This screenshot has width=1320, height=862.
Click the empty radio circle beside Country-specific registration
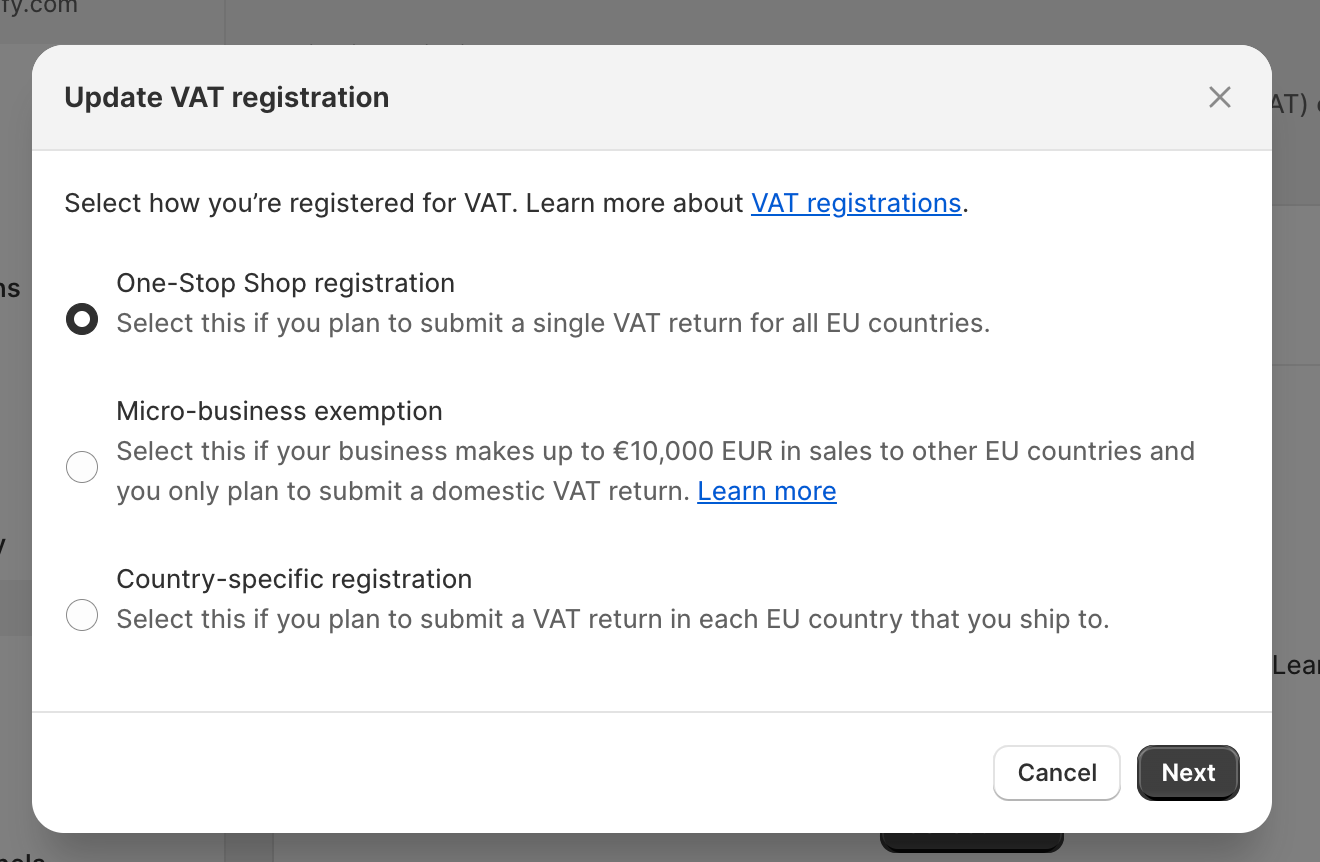pos(82,614)
